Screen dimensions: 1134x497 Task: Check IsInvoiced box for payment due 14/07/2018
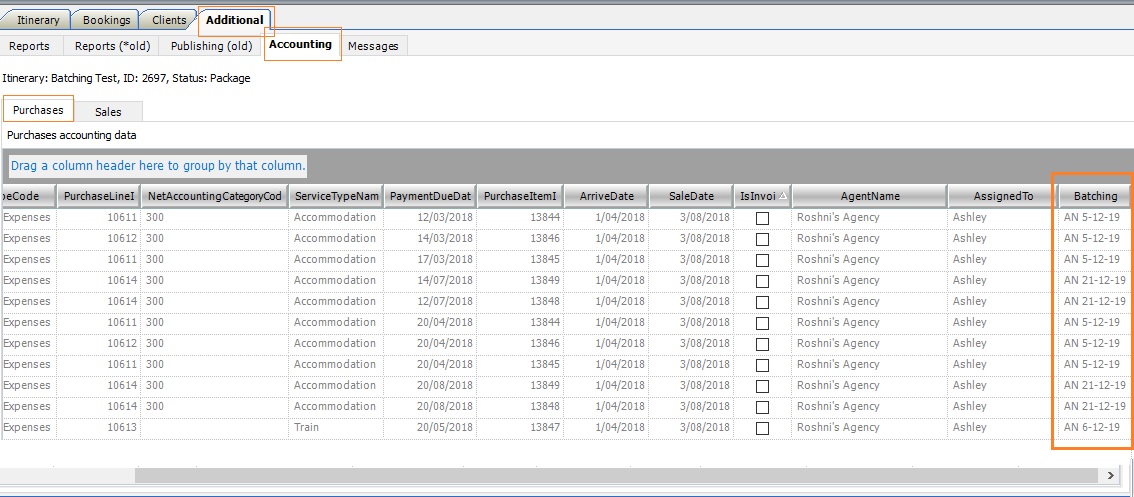762,281
